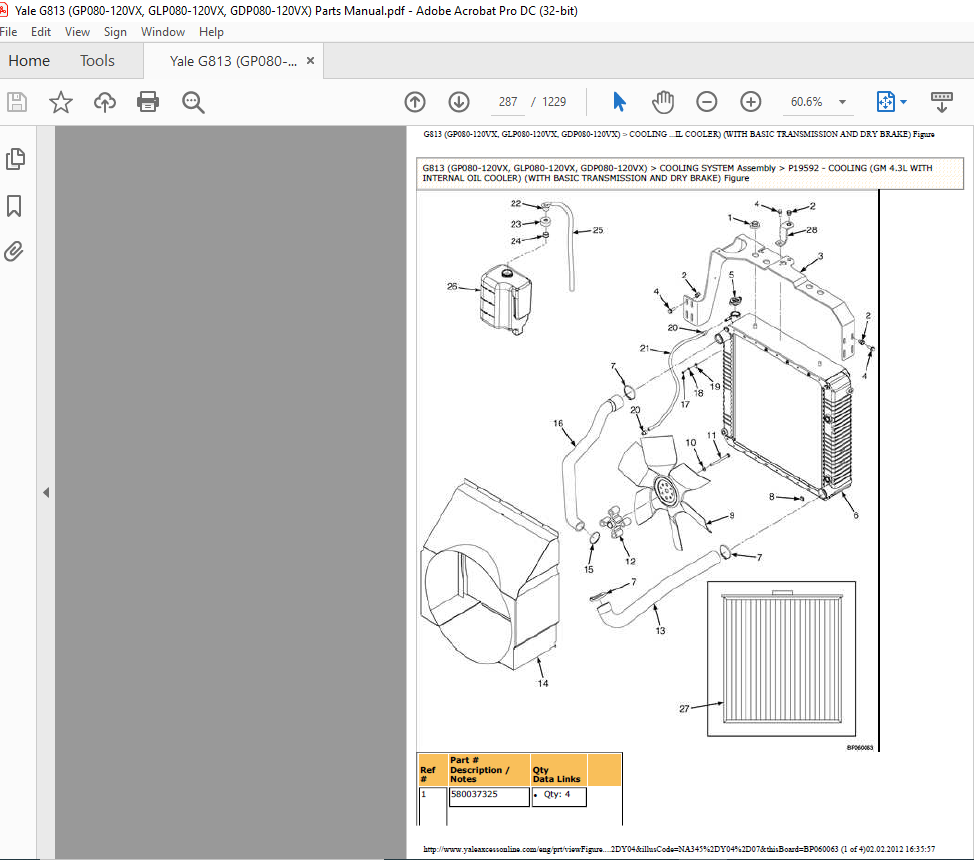Click the total pages count 1229
The width and height of the screenshot is (974, 860).
[554, 102]
